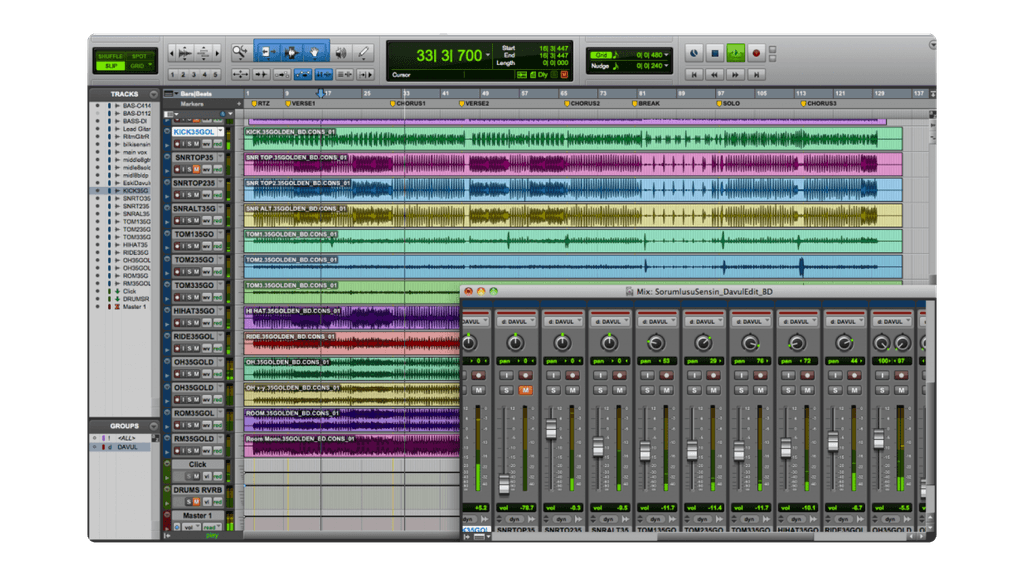Screen dimensions: 1024x576
Task: Open the Grid mode dropdown arrow
Action: pyautogui.click(x=150, y=64)
